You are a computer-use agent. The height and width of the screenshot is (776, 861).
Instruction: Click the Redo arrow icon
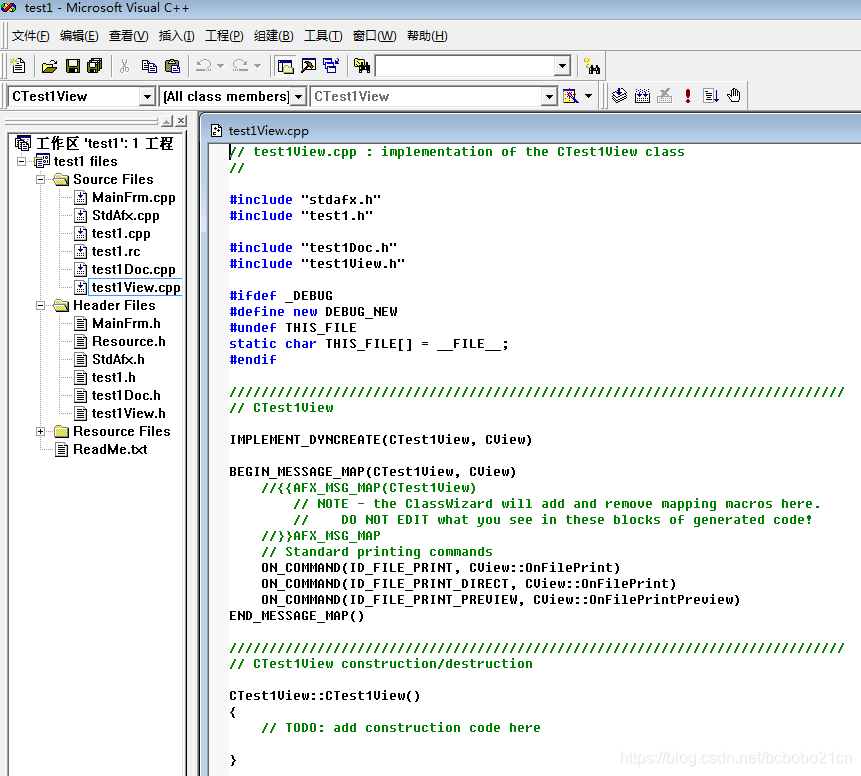click(x=240, y=66)
